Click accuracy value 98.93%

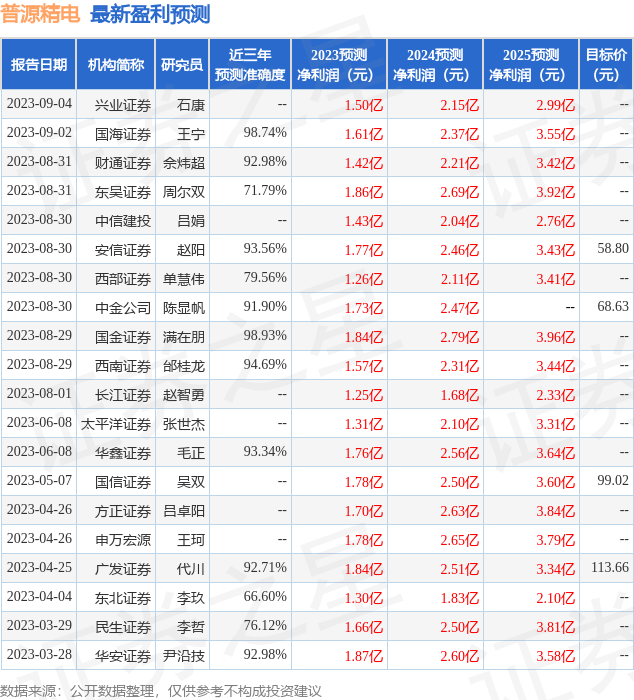(265, 336)
